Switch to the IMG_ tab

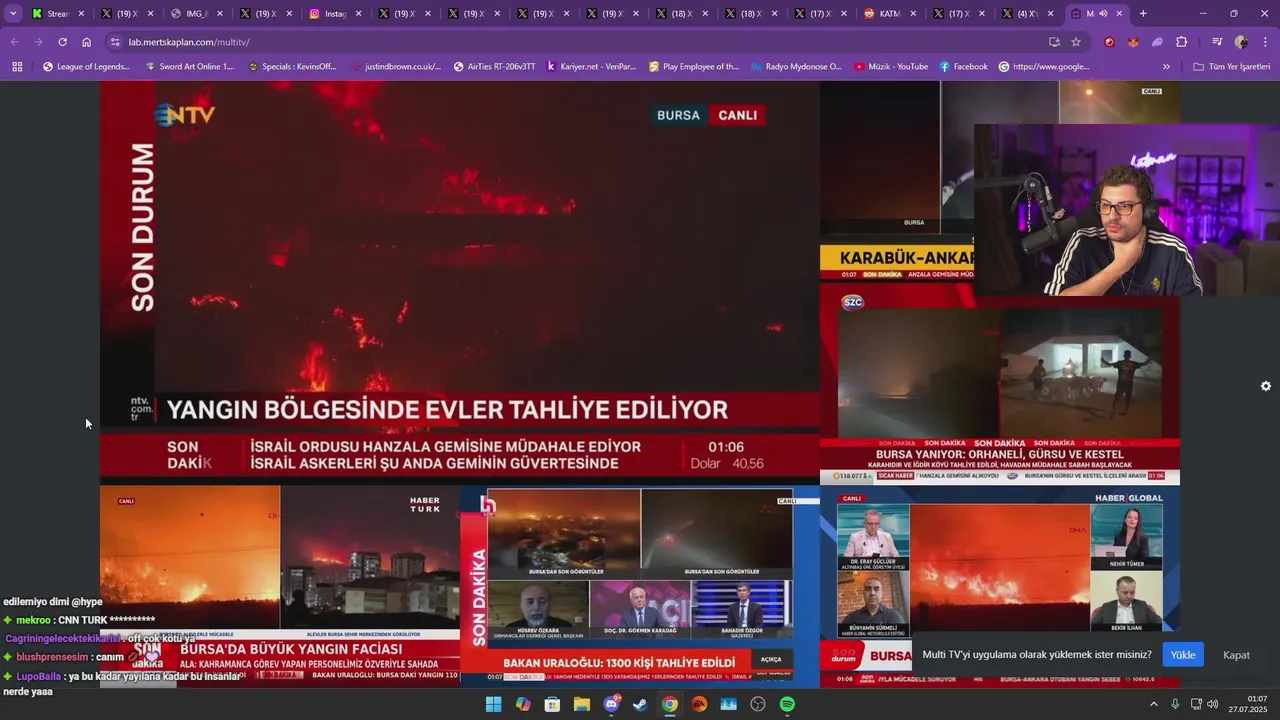coord(196,14)
